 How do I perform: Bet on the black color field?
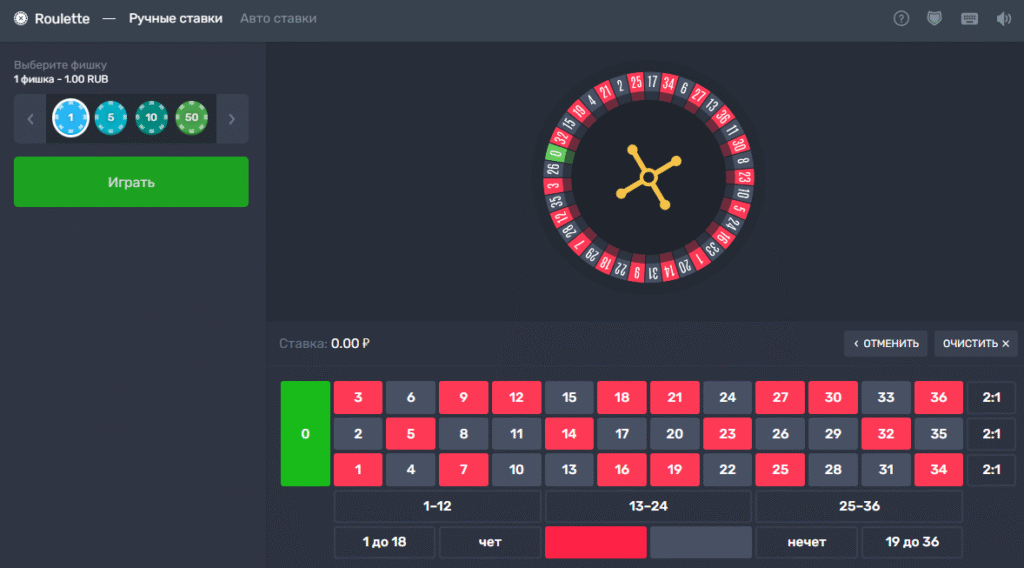pos(700,542)
